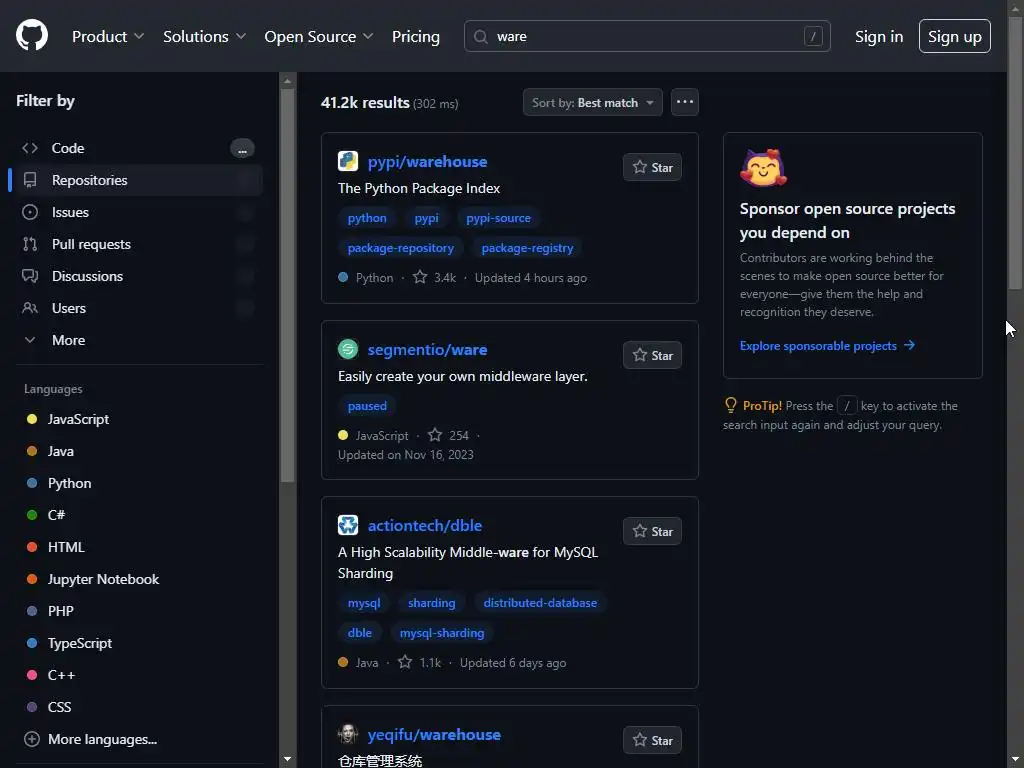The width and height of the screenshot is (1024, 768).
Task: Click the Discussions speech bubble icon
Action: (x=30, y=276)
